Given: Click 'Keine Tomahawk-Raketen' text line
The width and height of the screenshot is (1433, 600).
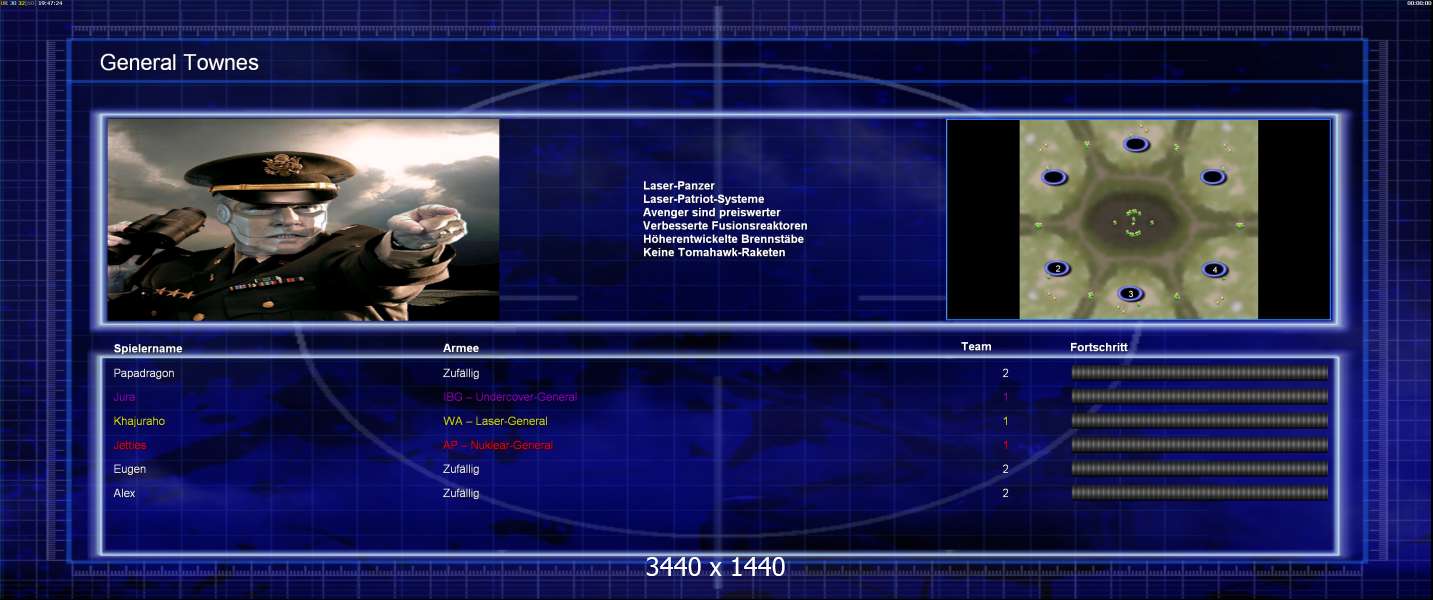Looking at the screenshot, I should [x=714, y=252].
